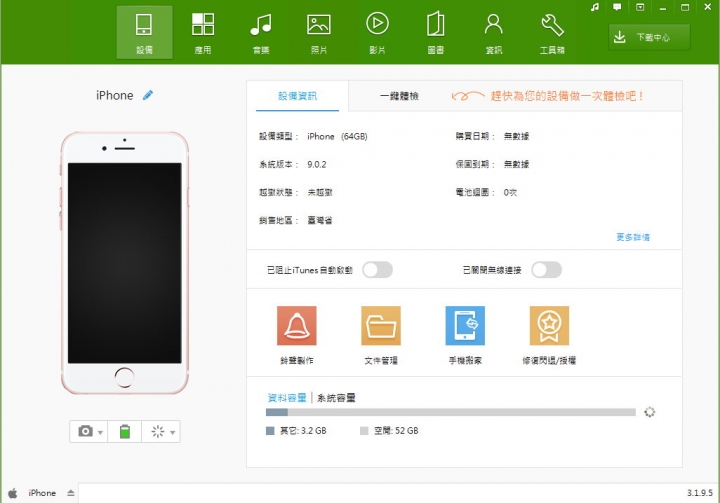The image size is (720, 503).
Task: Eject the iPhone in the status bar
Action: tap(71, 493)
